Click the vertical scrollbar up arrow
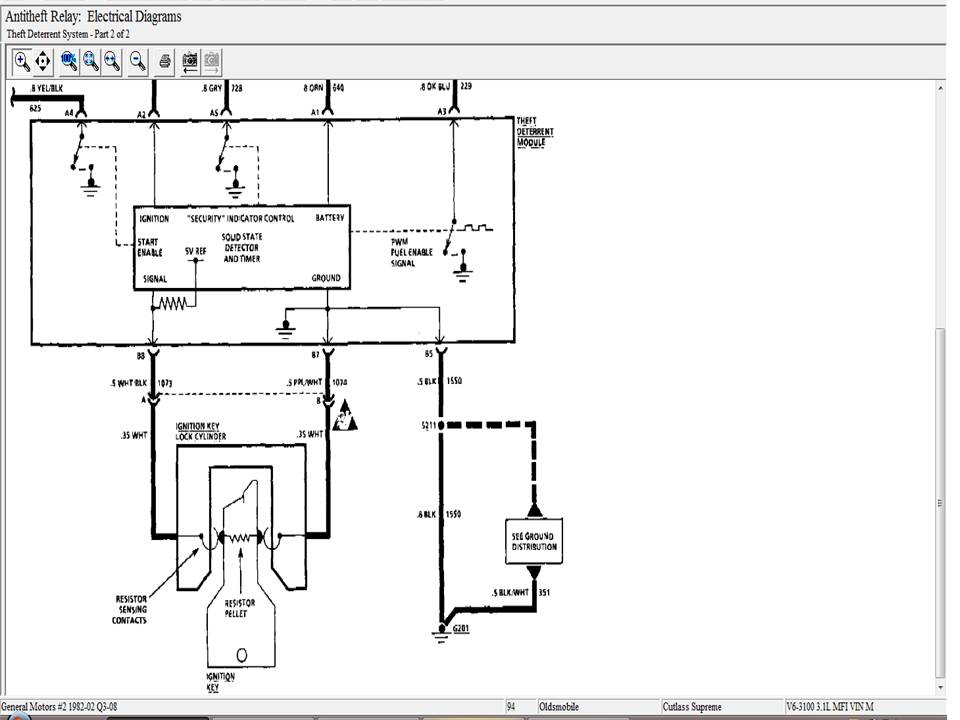The width and height of the screenshot is (960, 720). point(940,89)
